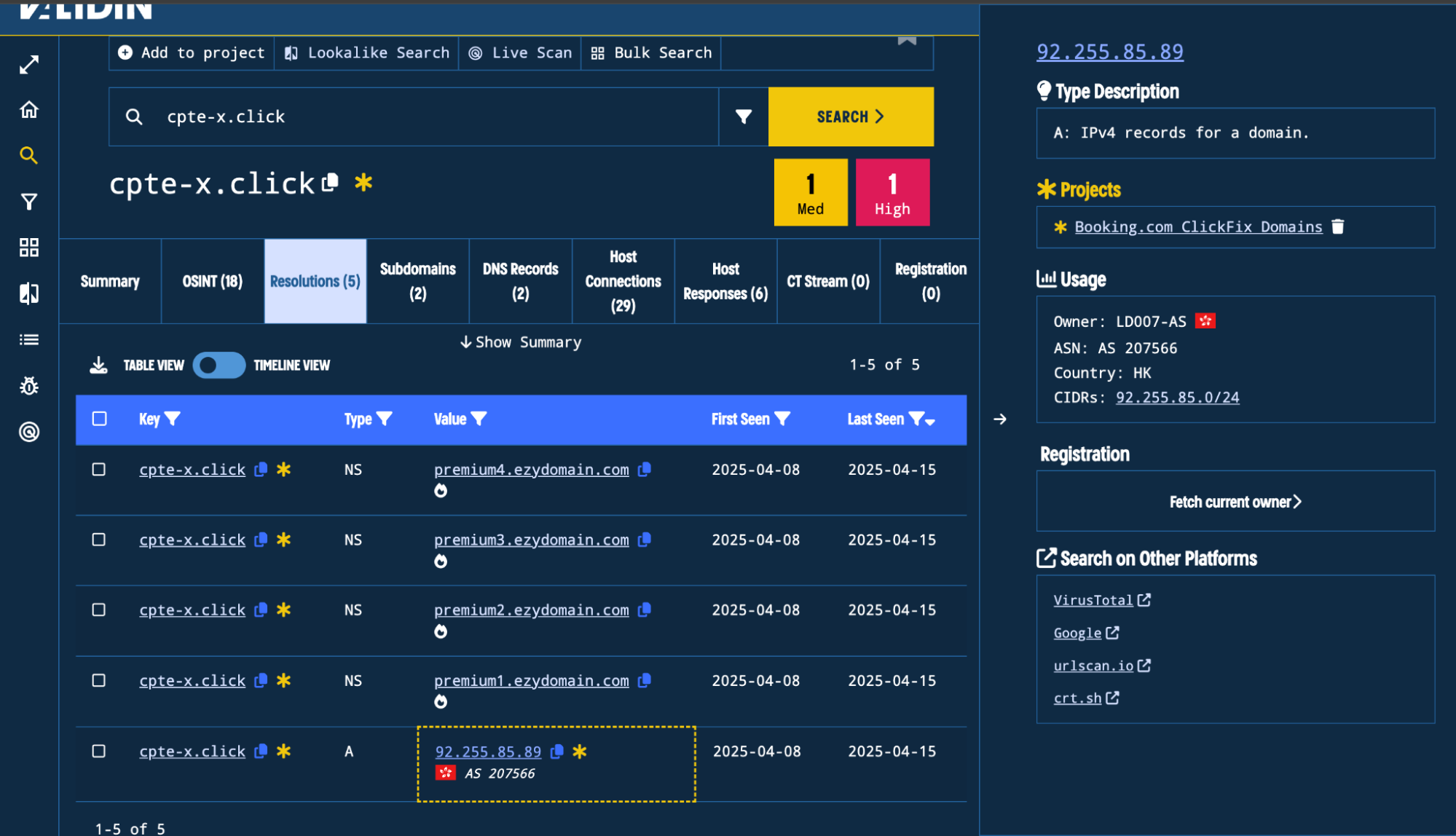
Task: Copy premium2.ezydomain.com value
Action: (644, 610)
